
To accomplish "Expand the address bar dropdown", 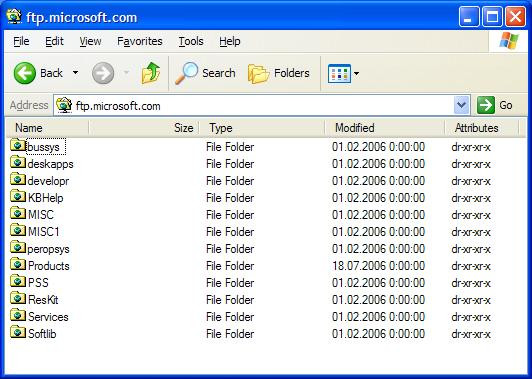I will coord(461,105).
